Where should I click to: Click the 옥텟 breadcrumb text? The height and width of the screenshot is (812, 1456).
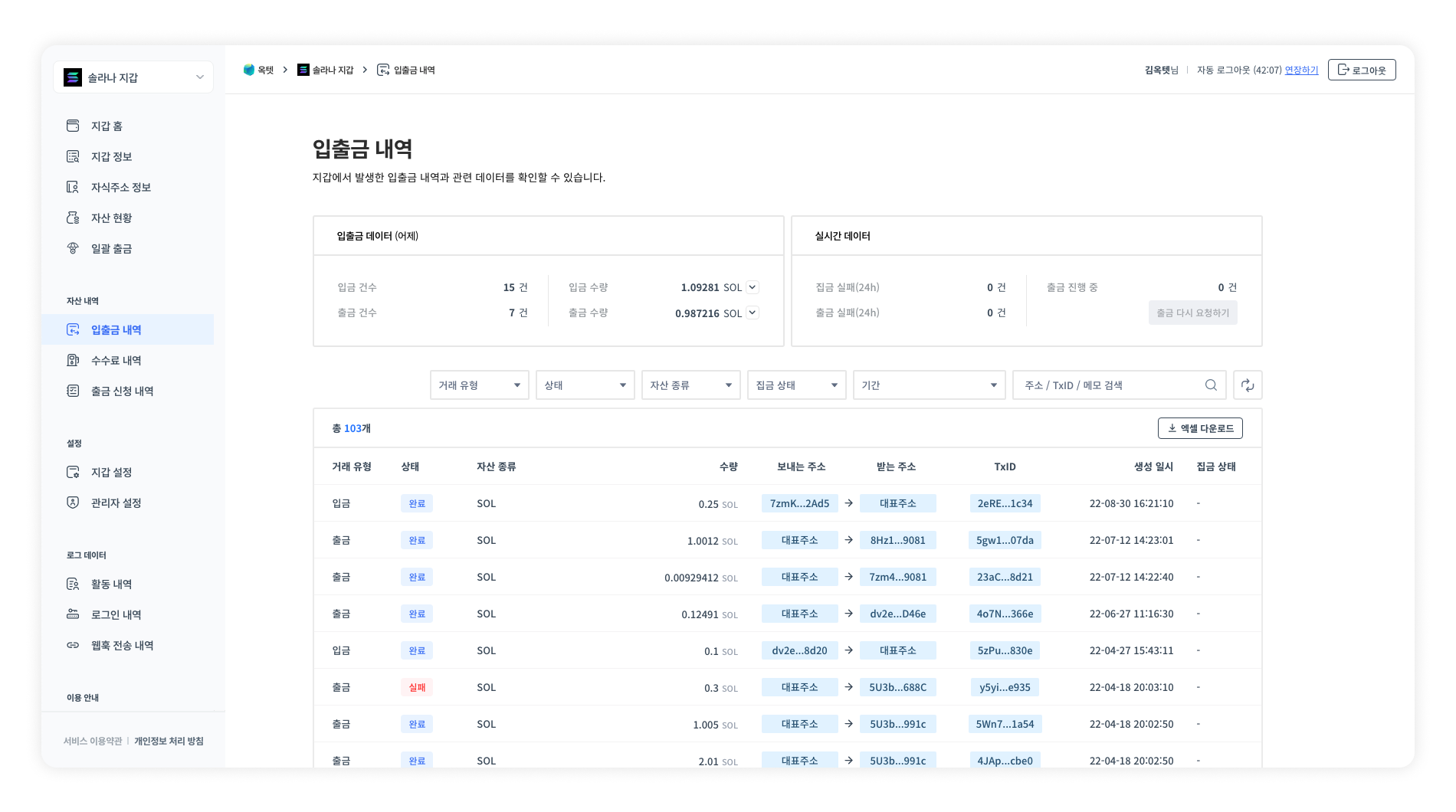(x=266, y=70)
